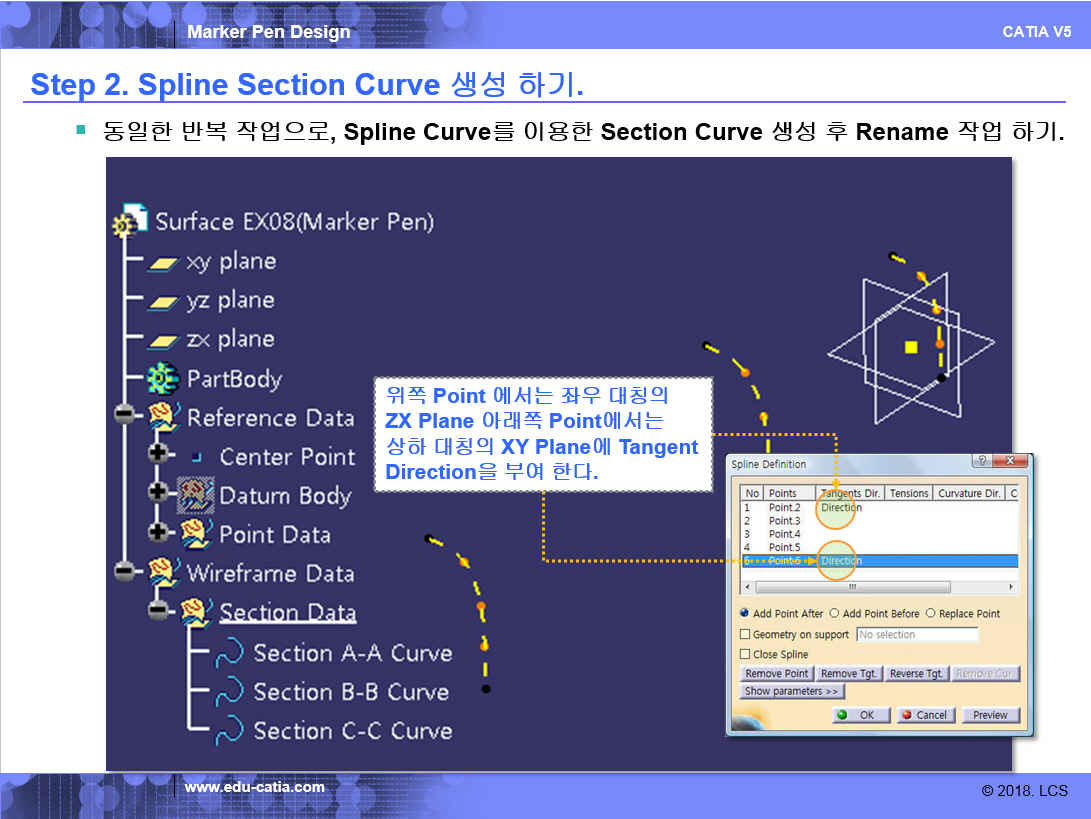
Task: Click the Tensions column header
Action: click(x=908, y=493)
